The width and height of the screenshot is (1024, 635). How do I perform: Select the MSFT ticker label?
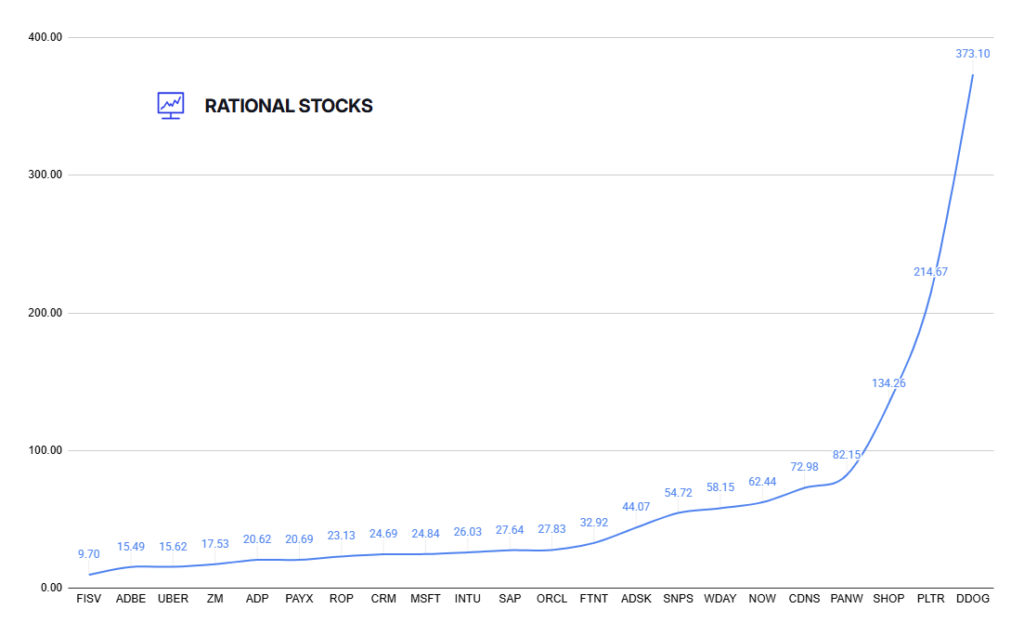[x=425, y=599]
